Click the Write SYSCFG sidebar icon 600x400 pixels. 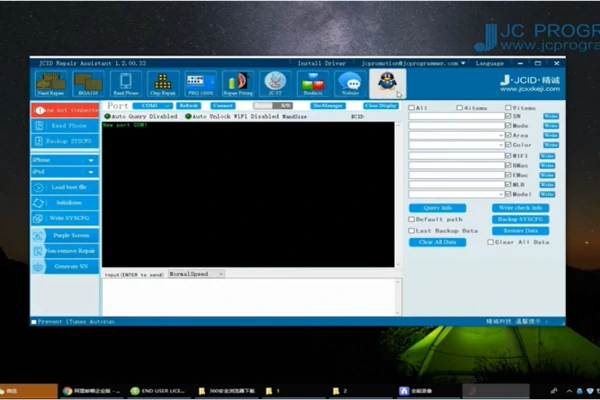point(38,219)
